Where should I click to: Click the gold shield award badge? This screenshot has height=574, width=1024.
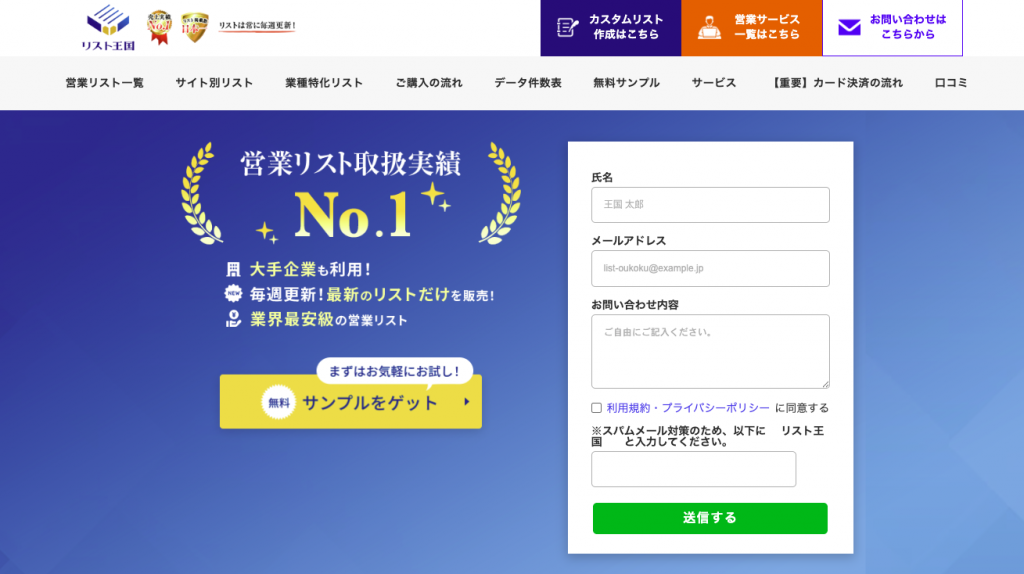195,28
